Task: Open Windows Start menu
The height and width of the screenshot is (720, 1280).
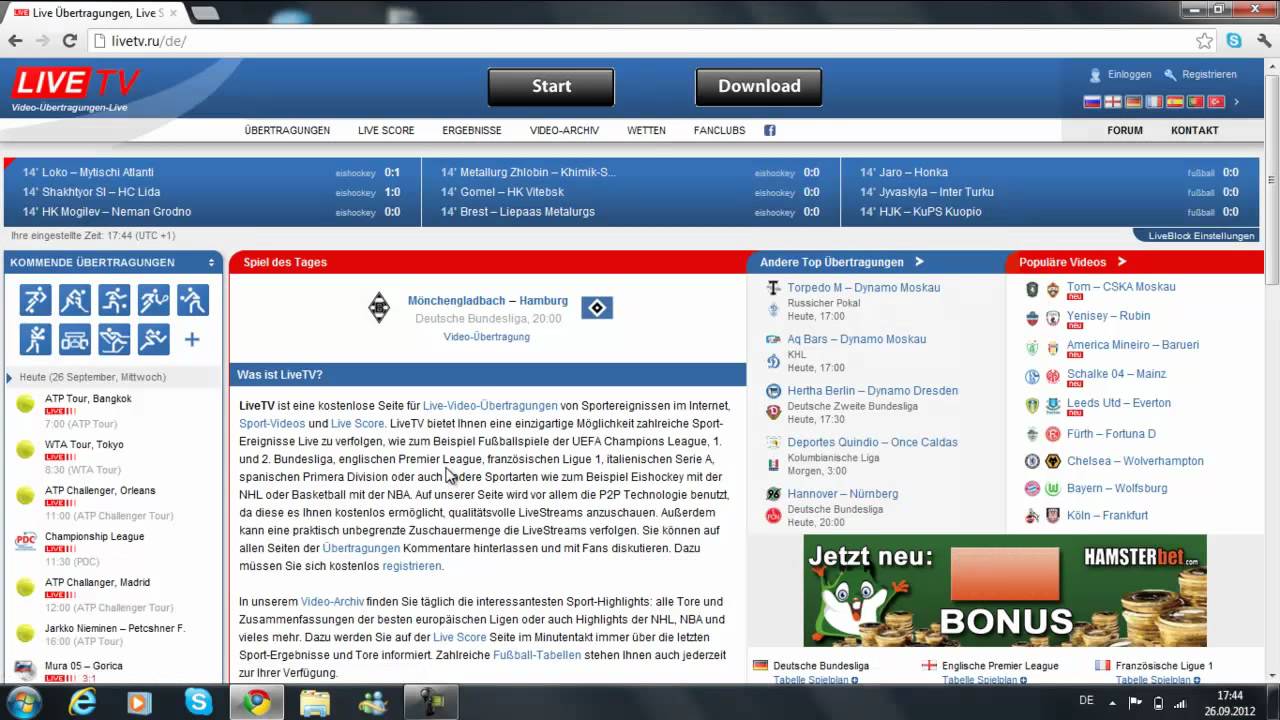Action: click(24, 702)
